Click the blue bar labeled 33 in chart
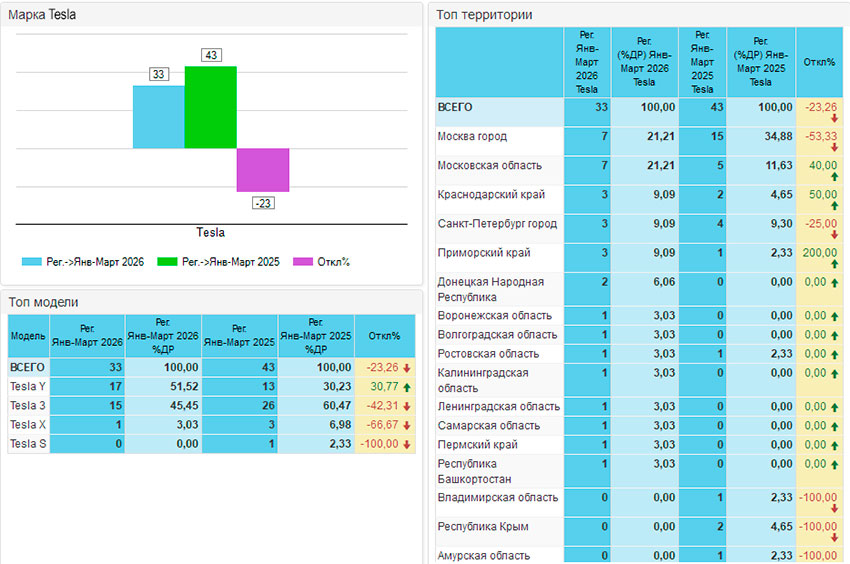Viewport: 850px width, 564px height. click(x=158, y=117)
